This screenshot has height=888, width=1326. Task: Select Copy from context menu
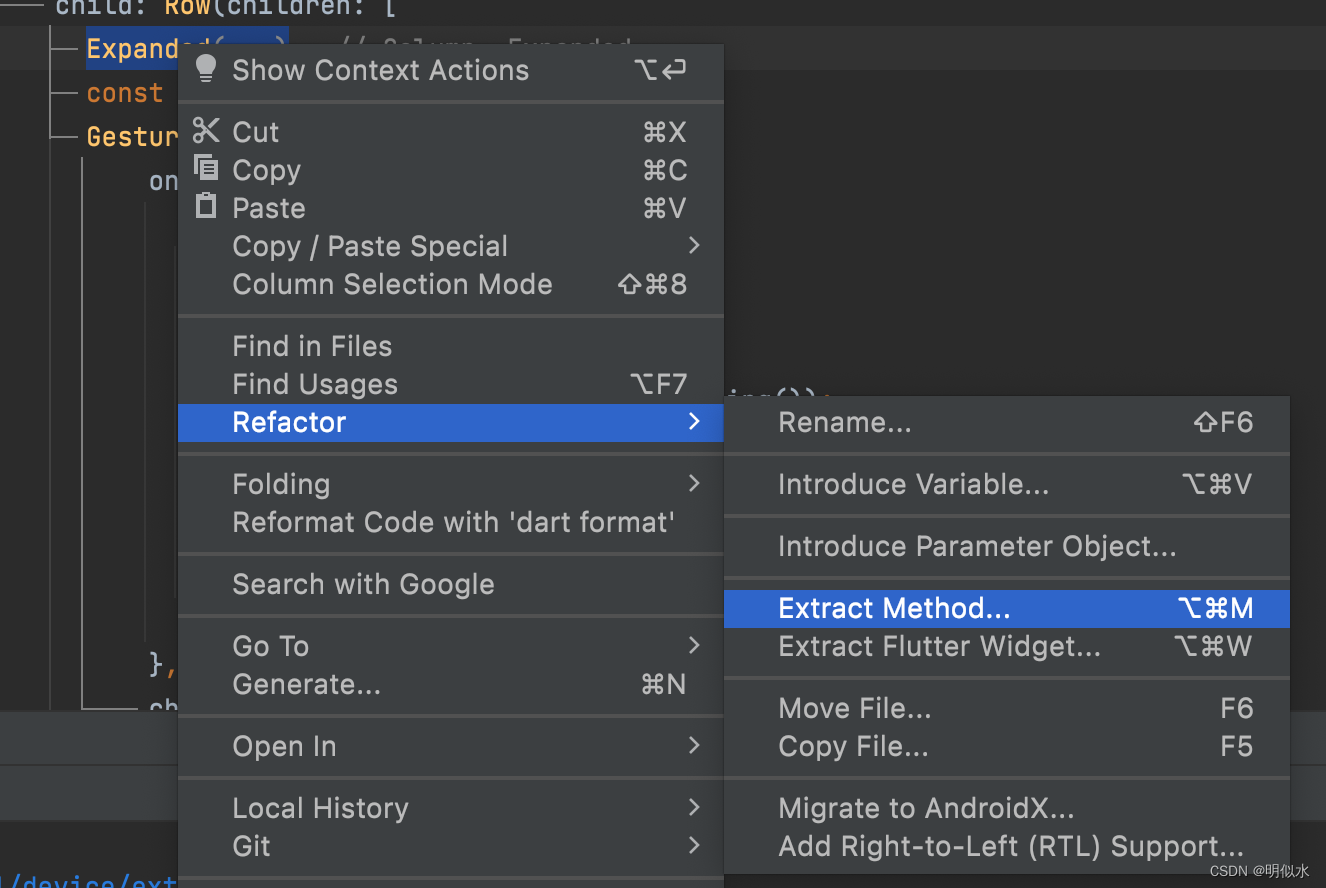point(450,170)
